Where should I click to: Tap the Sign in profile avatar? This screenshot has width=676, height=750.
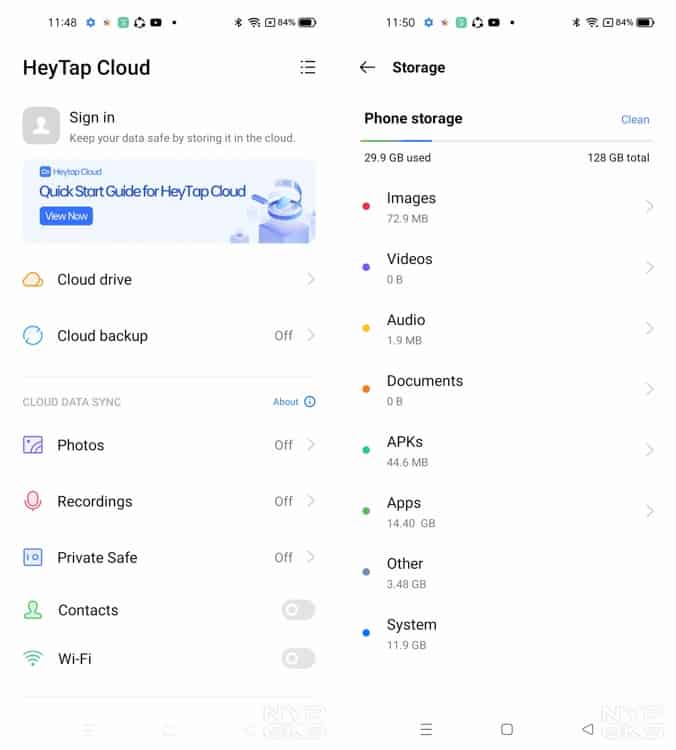click(x=41, y=125)
